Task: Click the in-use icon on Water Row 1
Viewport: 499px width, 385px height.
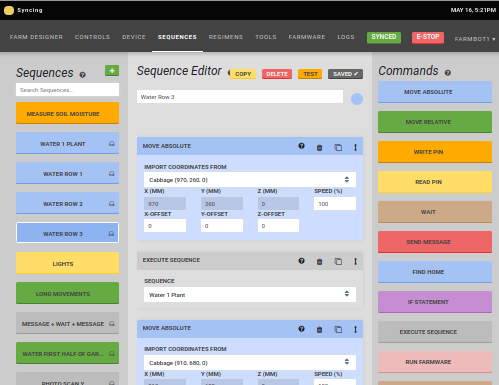Action: [112, 174]
